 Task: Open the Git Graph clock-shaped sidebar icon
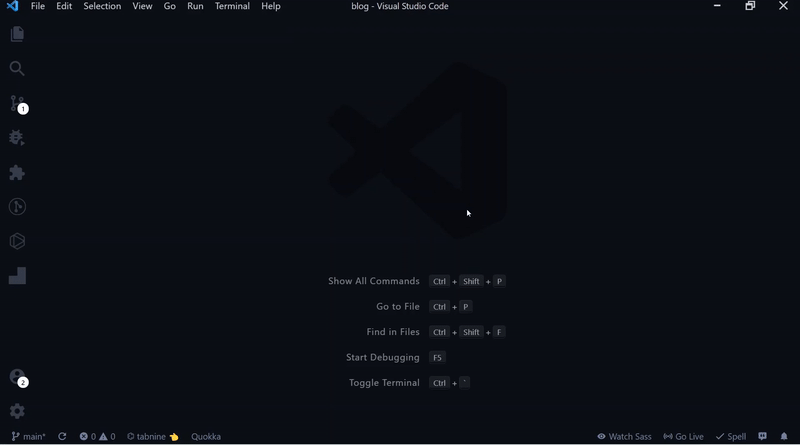(x=17, y=207)
